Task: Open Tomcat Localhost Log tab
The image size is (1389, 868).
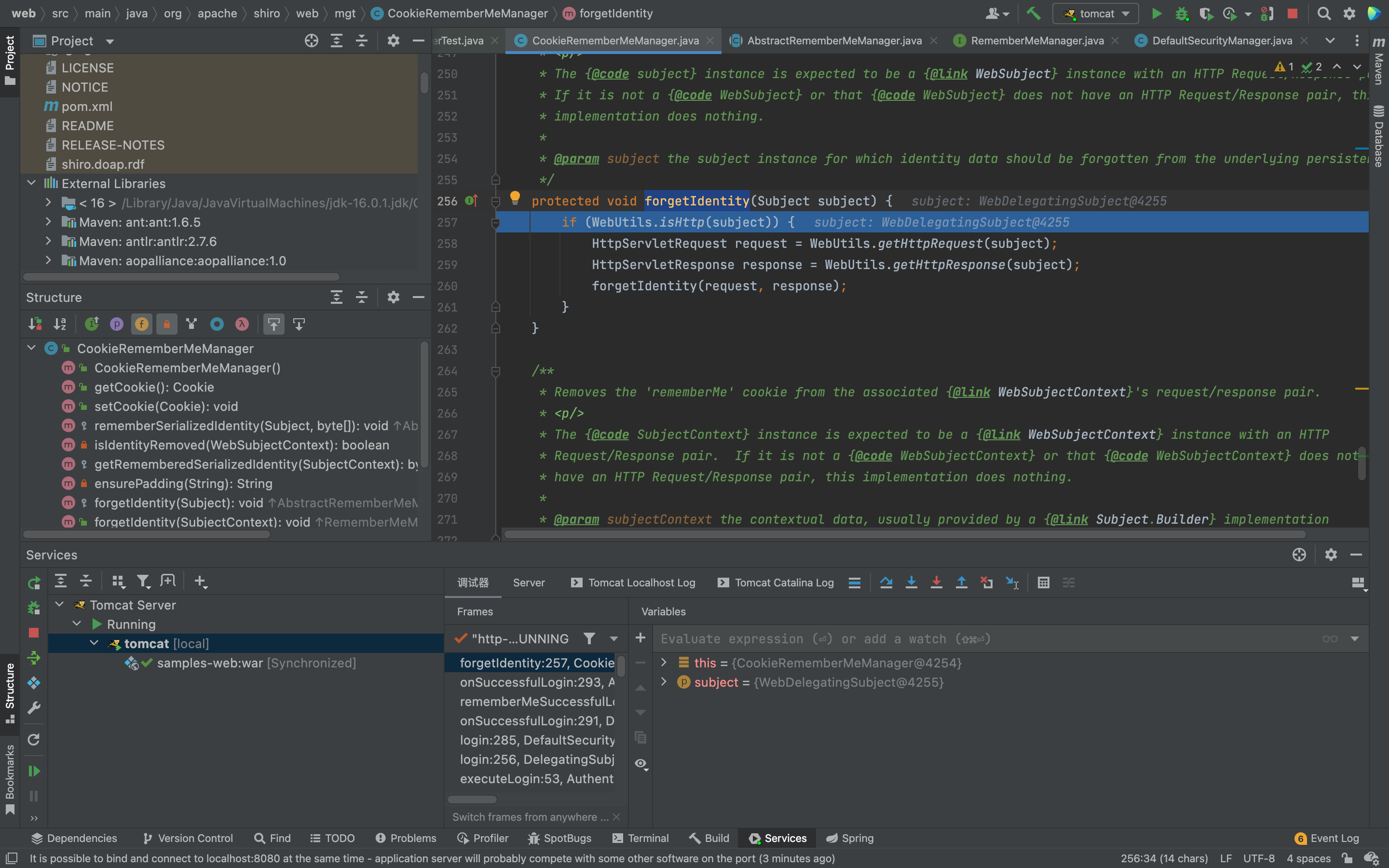Action: click(634, 583)
